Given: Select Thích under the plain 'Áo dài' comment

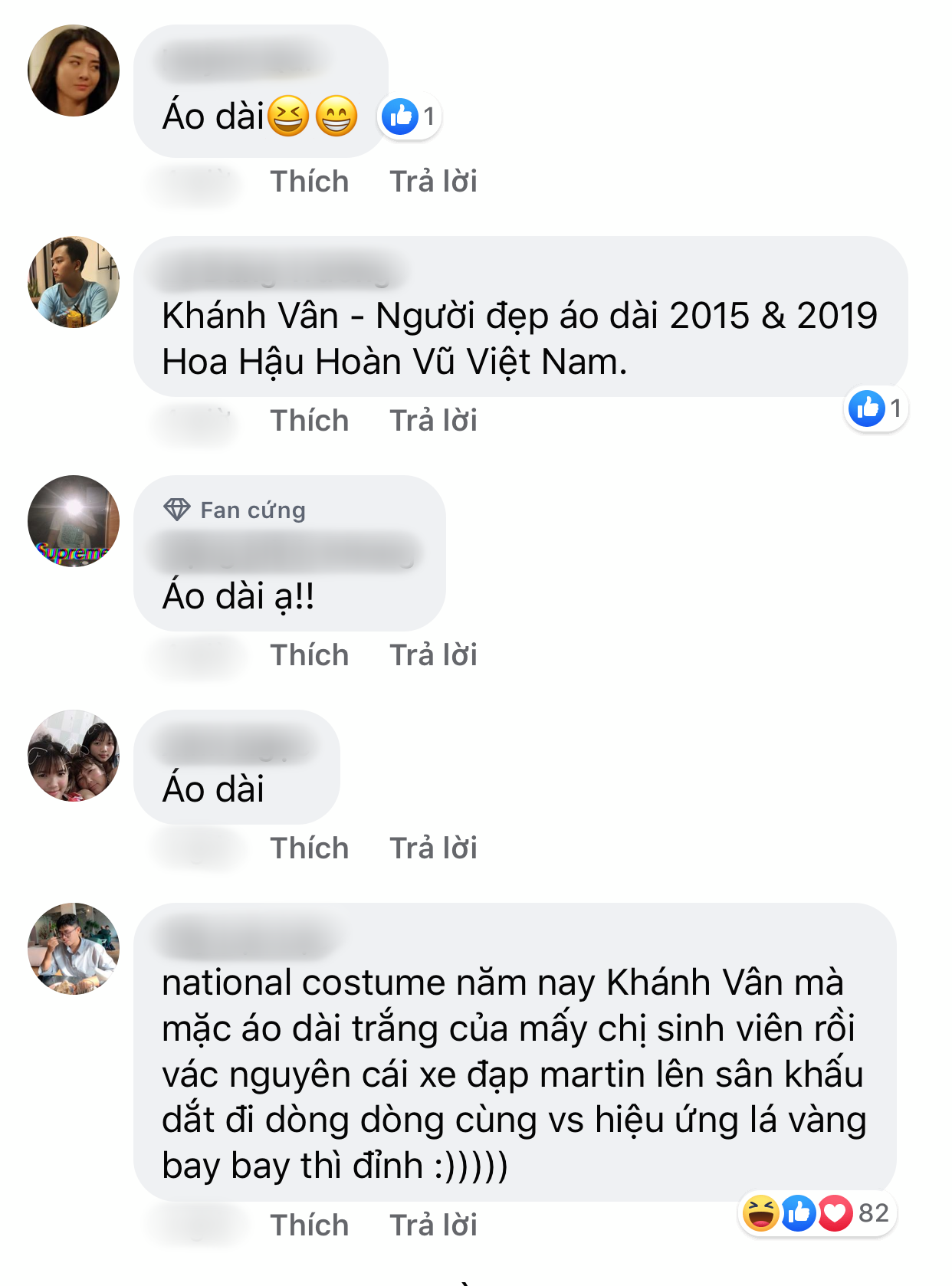Looking at the screenshot, I should (310, 848).
